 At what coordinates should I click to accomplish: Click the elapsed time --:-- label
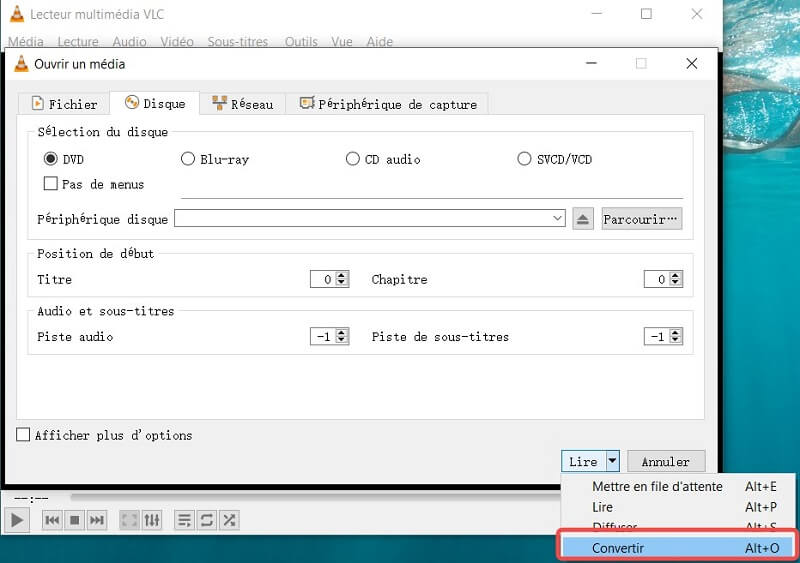[32, 498]
